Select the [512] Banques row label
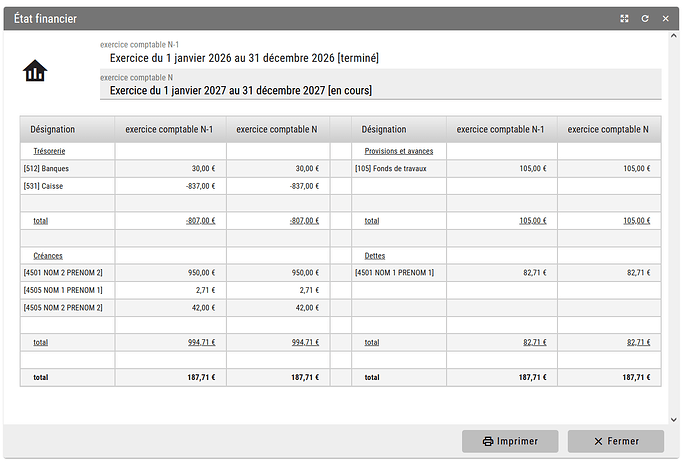 point(46,169)
